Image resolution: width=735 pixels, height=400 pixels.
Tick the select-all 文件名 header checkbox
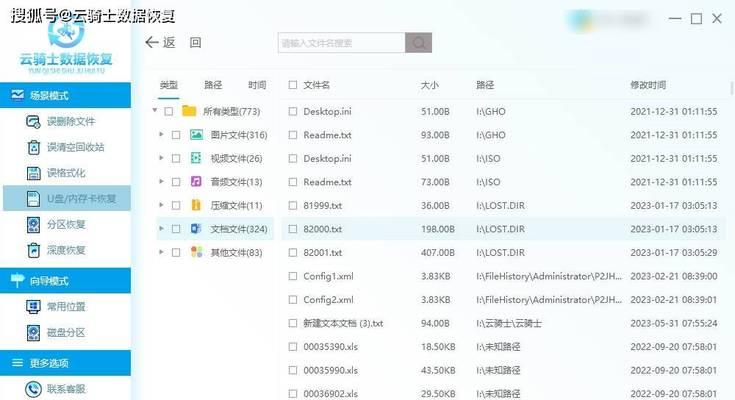point(293,85)
